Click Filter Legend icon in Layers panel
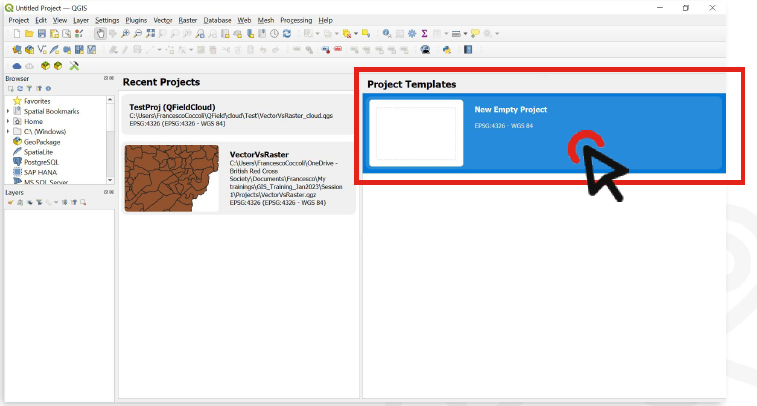This screenshot has width=757, height=406. click(39, 203)
